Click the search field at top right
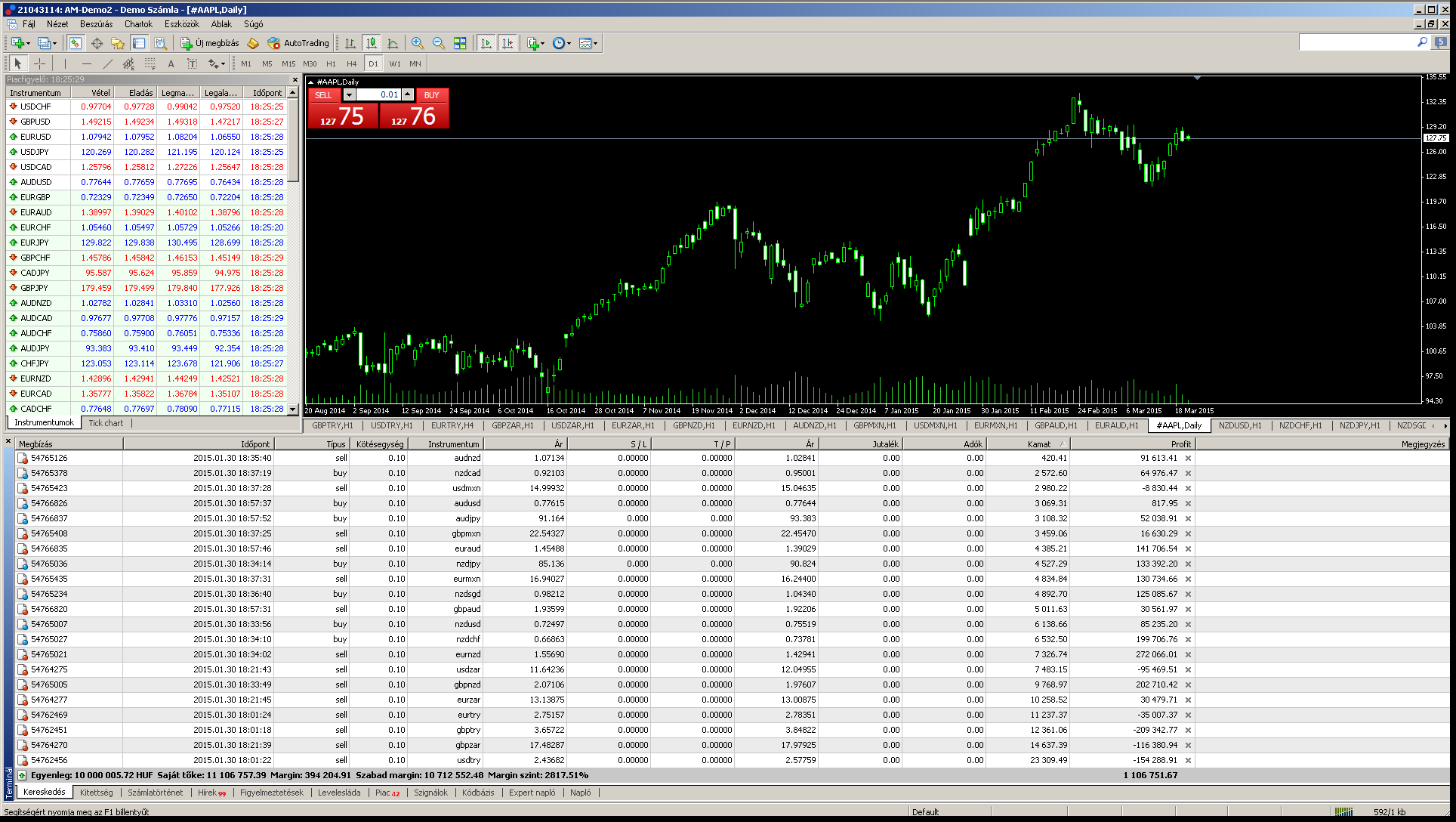This screenshot has height=822, width=1456. click(x=1357, y=43)
